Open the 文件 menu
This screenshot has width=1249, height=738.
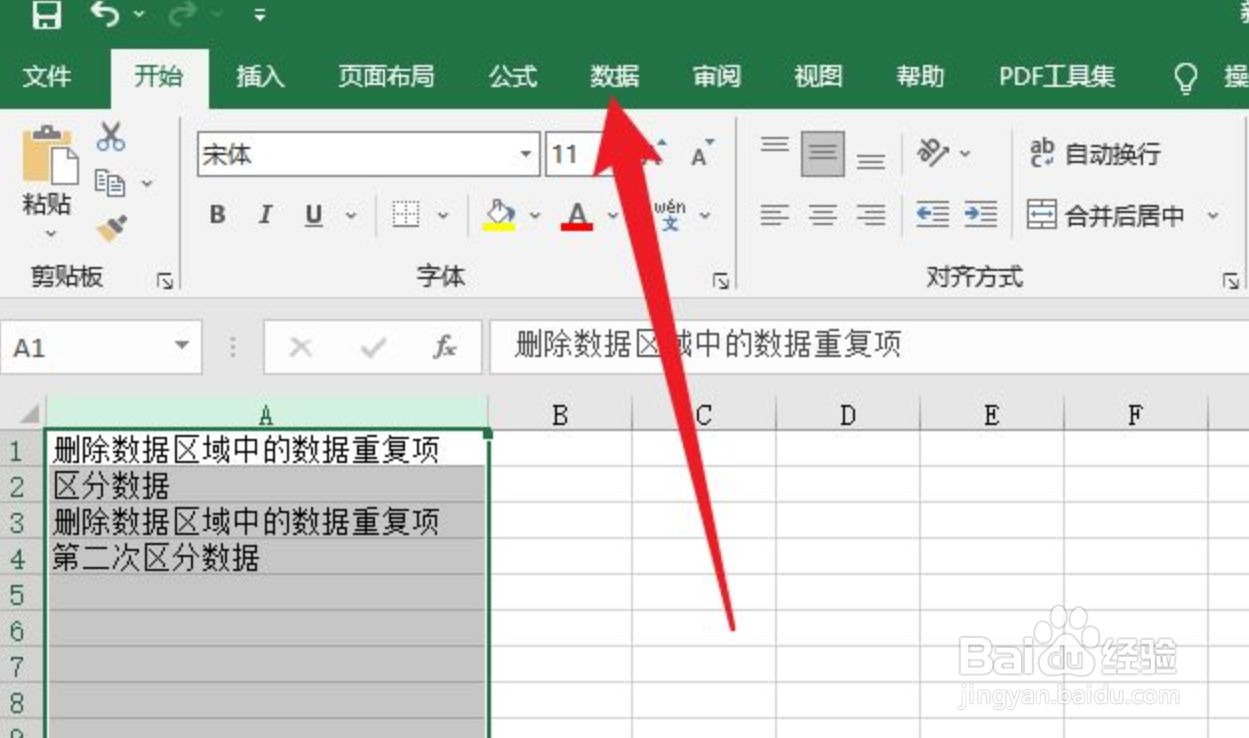point(46,76)
